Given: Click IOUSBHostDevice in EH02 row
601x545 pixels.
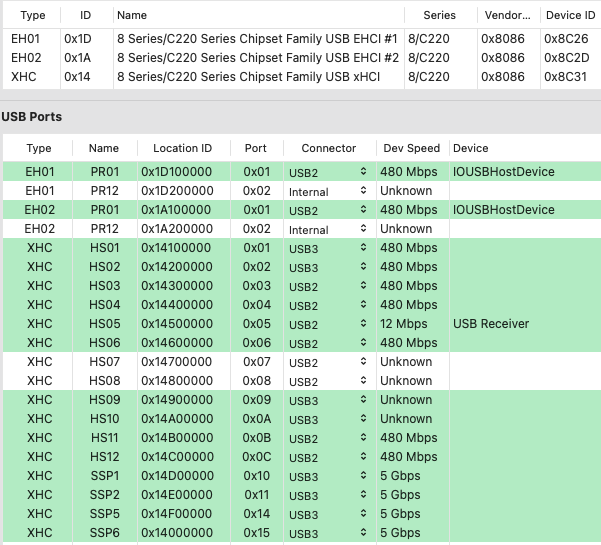Looking at the screenshot, I should pos(504,210).
